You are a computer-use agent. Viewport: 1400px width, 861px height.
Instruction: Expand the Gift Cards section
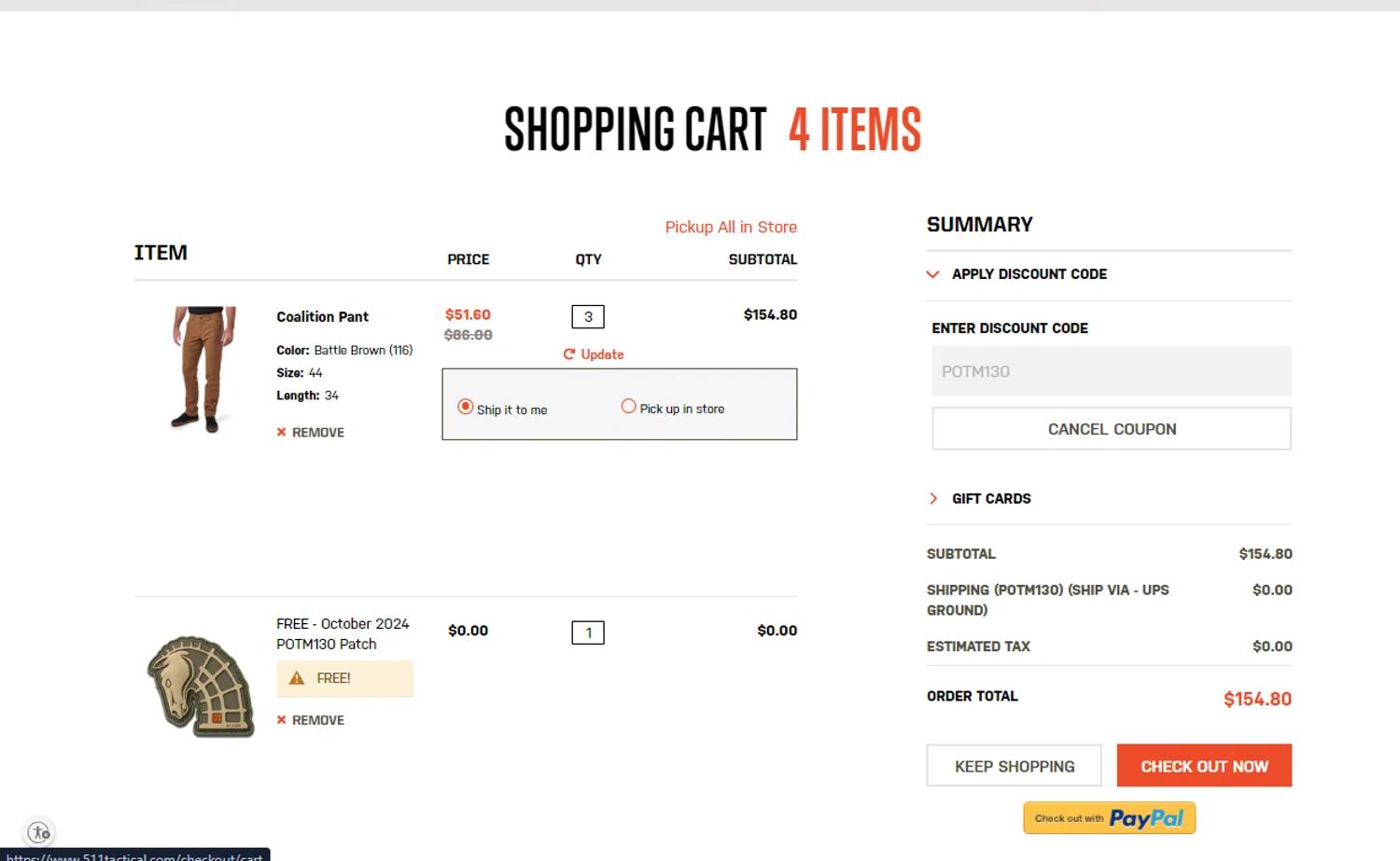pyautogui.click(x=933, y=498)
